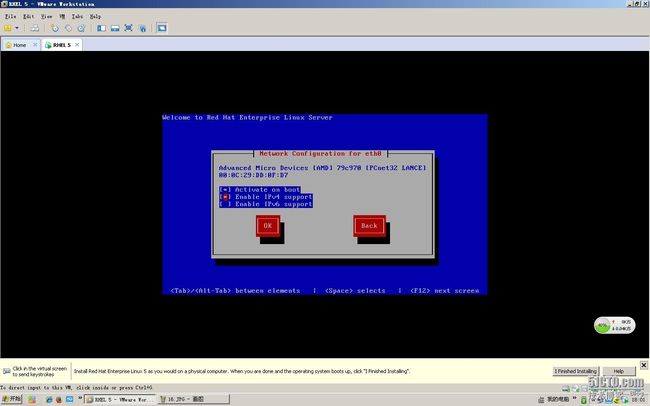Click the Windows Start button

pos(11,399)
